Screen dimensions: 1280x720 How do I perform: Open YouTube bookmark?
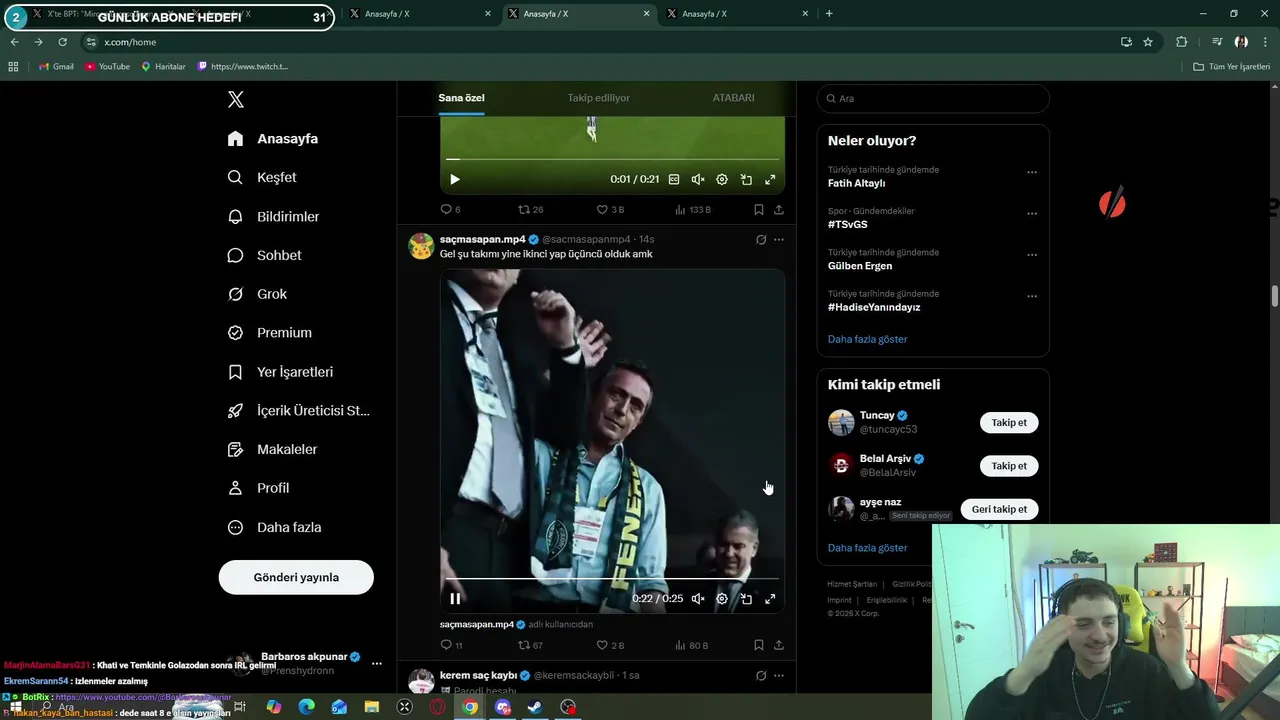pyautogui.click(x=107, y=66)
